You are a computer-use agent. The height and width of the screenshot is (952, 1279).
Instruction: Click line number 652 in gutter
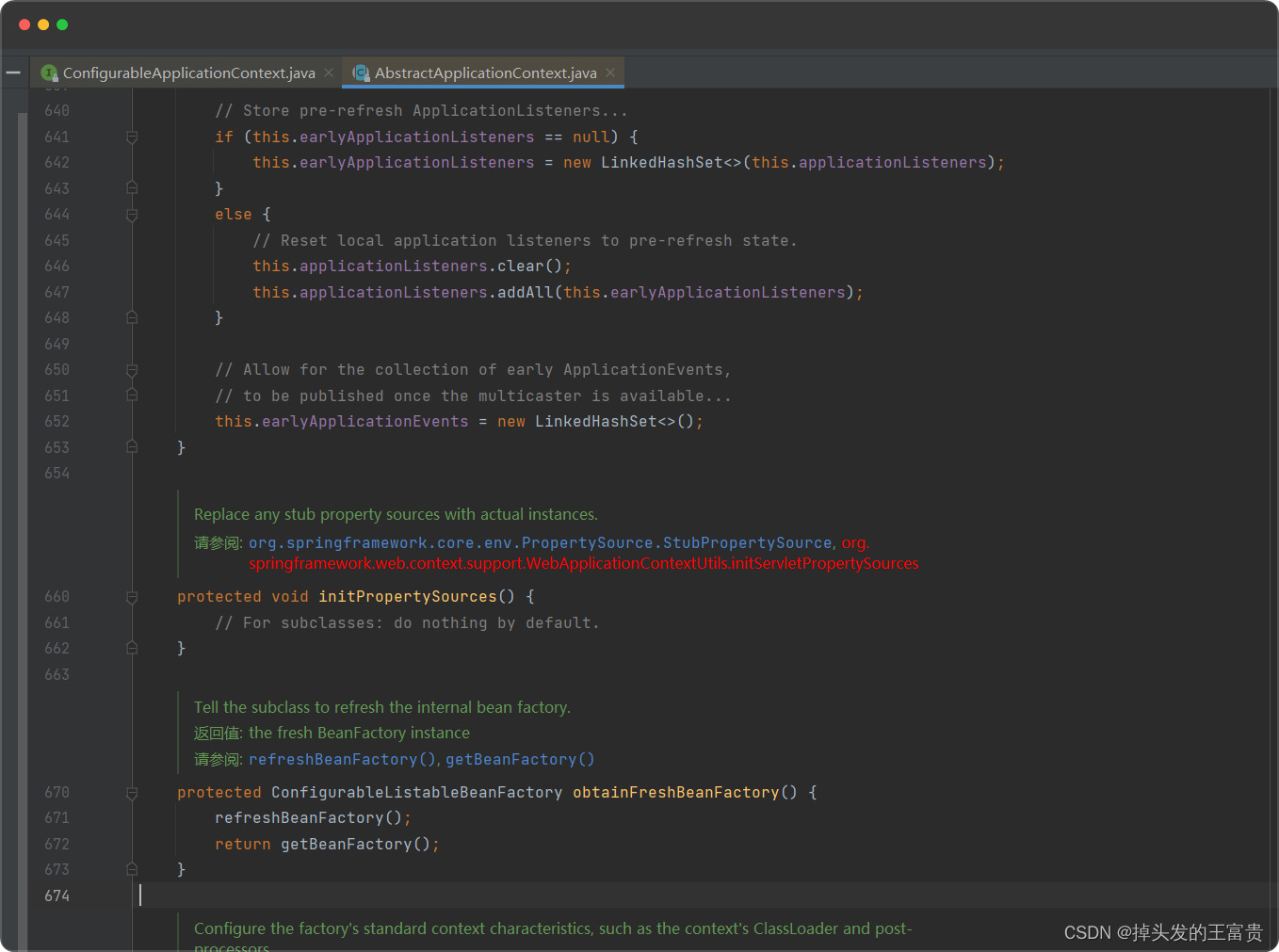click(x=57, y=422)
